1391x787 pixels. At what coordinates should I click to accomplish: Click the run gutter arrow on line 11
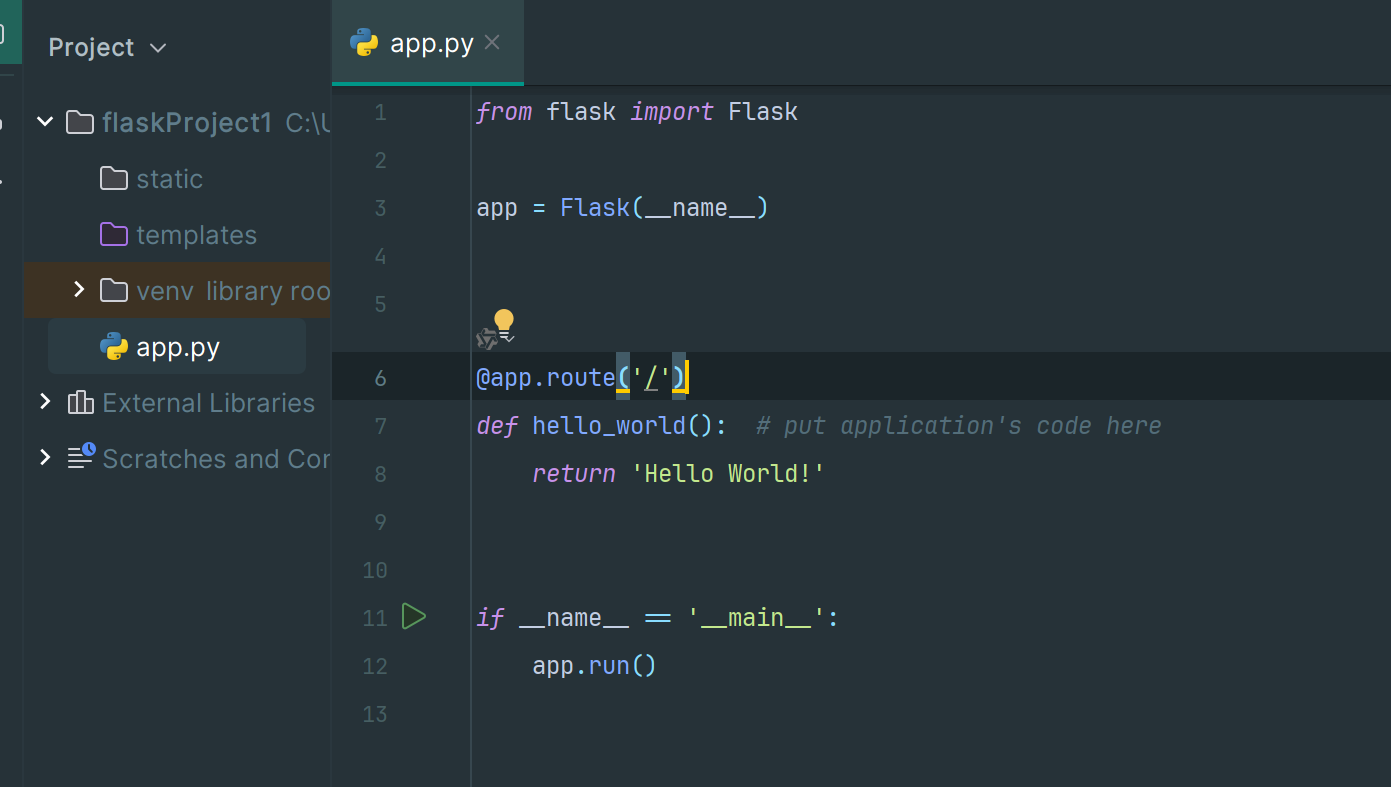pyautogui.click(x=413, y=617)
